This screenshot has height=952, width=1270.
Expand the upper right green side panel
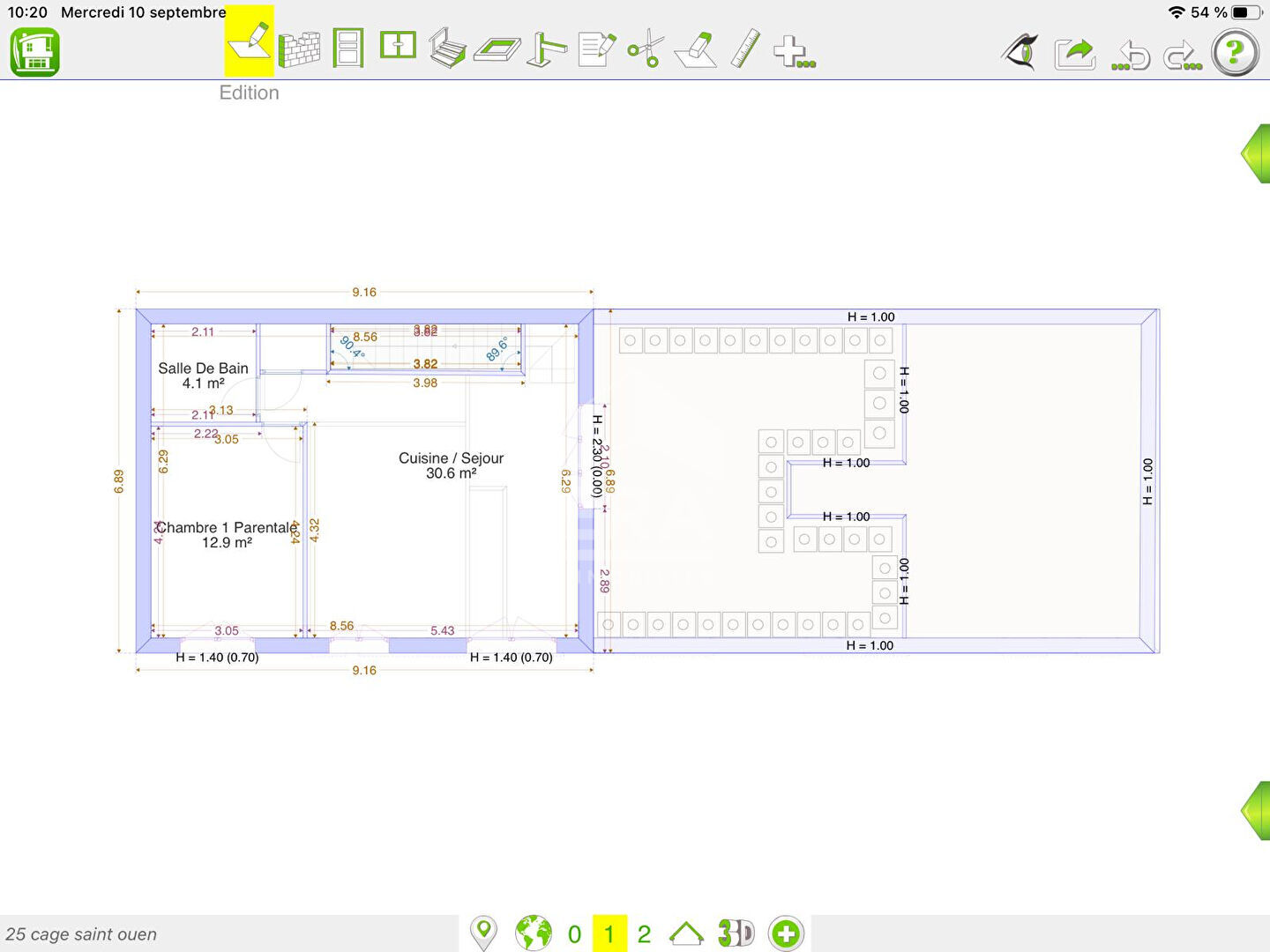[x=1256, y=154]
